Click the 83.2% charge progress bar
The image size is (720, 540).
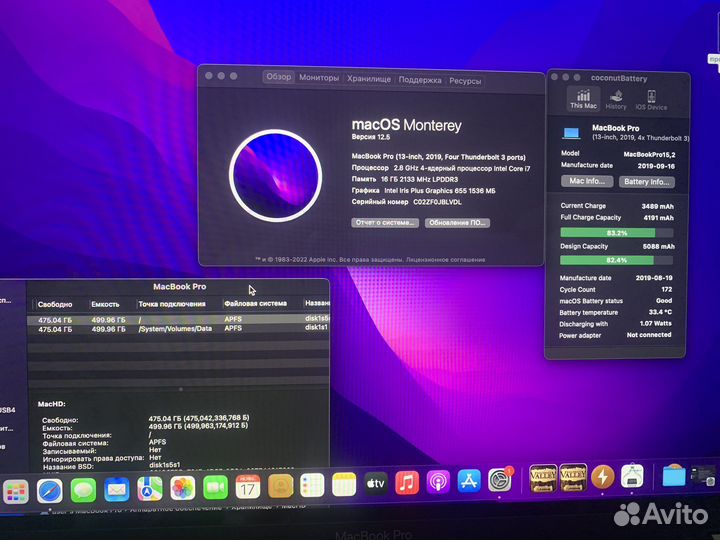point(616,233)
